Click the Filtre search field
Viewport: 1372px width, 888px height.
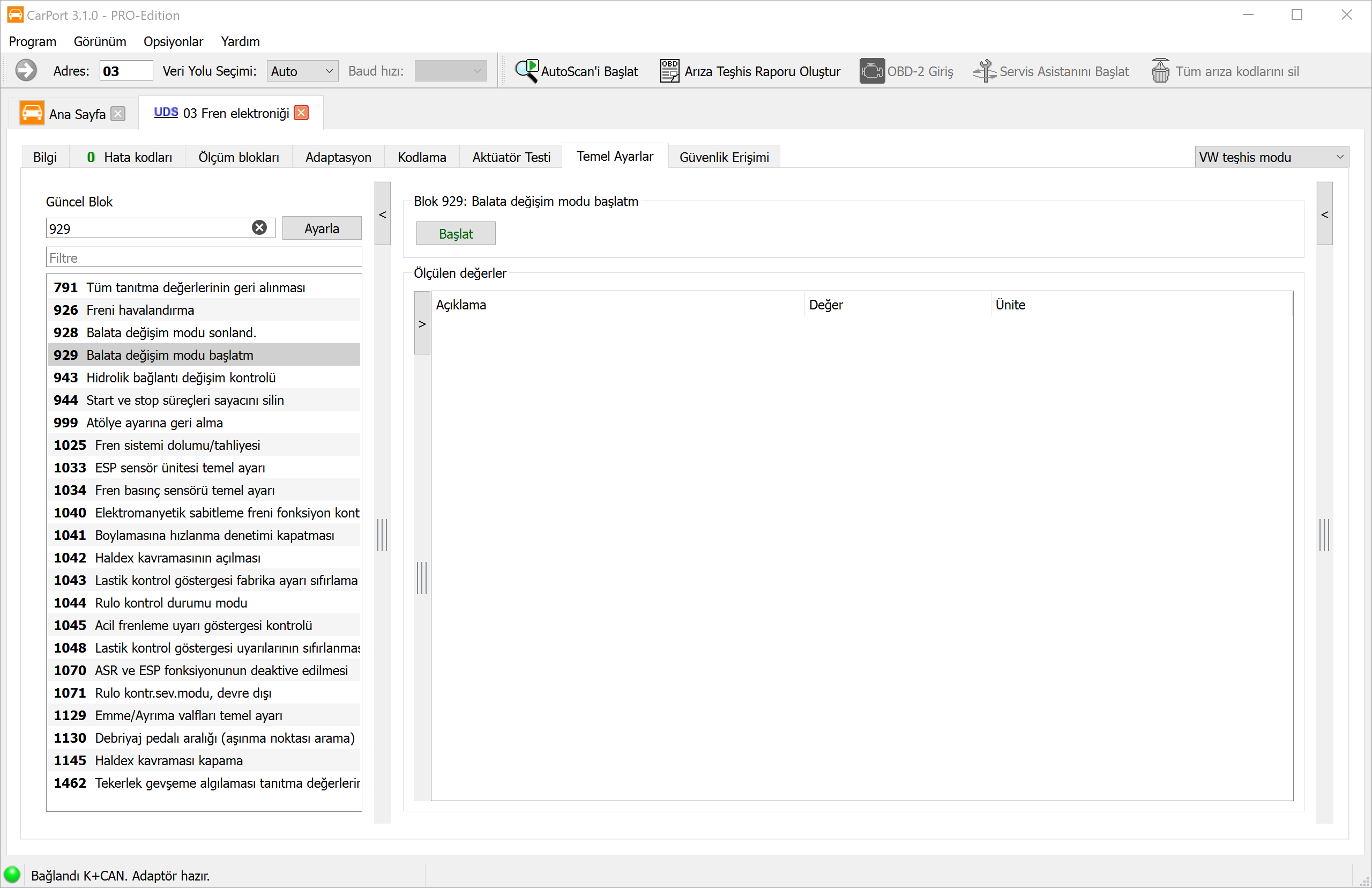point(204,257)
